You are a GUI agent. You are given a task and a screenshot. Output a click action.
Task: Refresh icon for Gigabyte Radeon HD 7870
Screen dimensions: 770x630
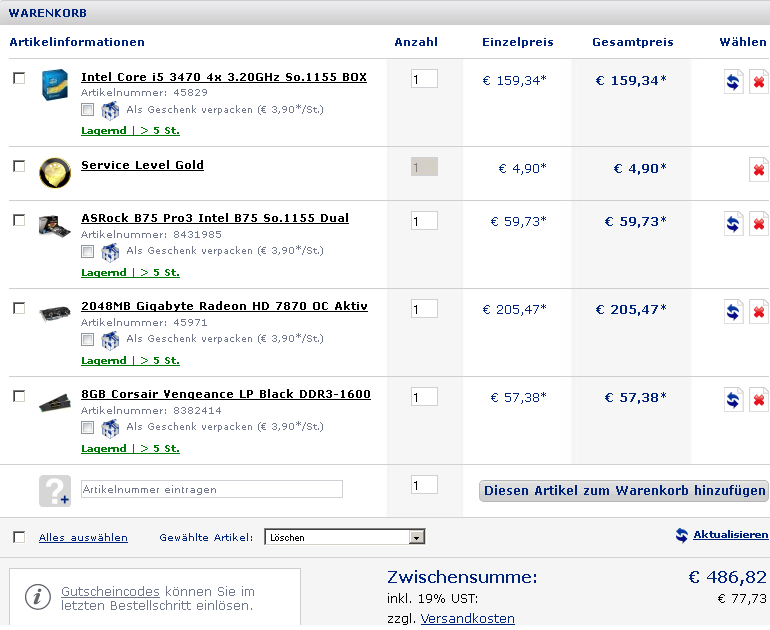point(733,312)
